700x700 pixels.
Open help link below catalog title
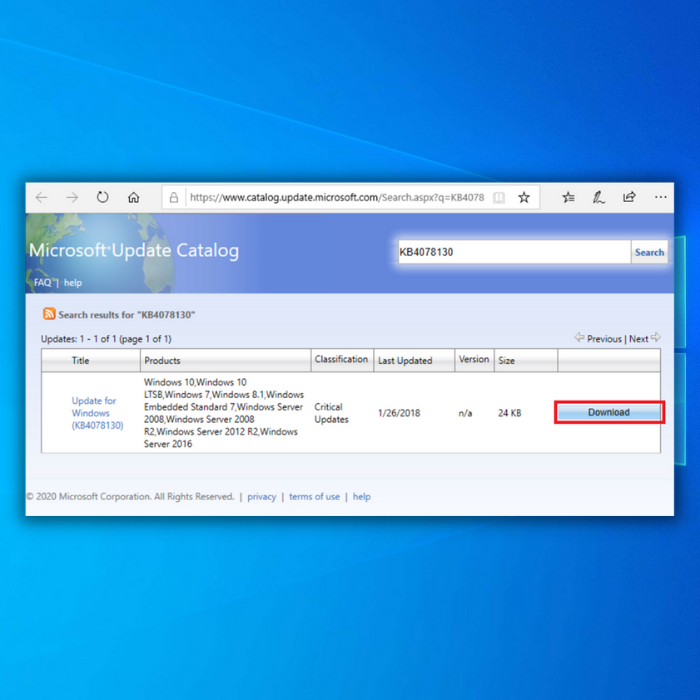[73, 283]
